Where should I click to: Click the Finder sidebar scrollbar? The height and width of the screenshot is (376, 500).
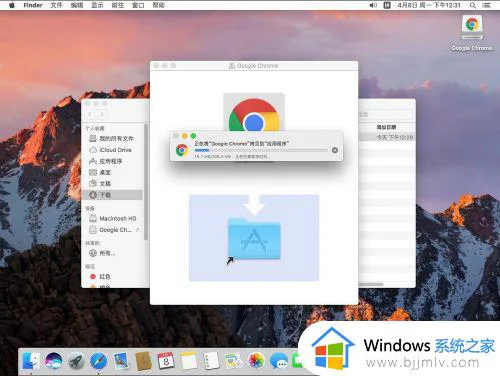point(146,182)
